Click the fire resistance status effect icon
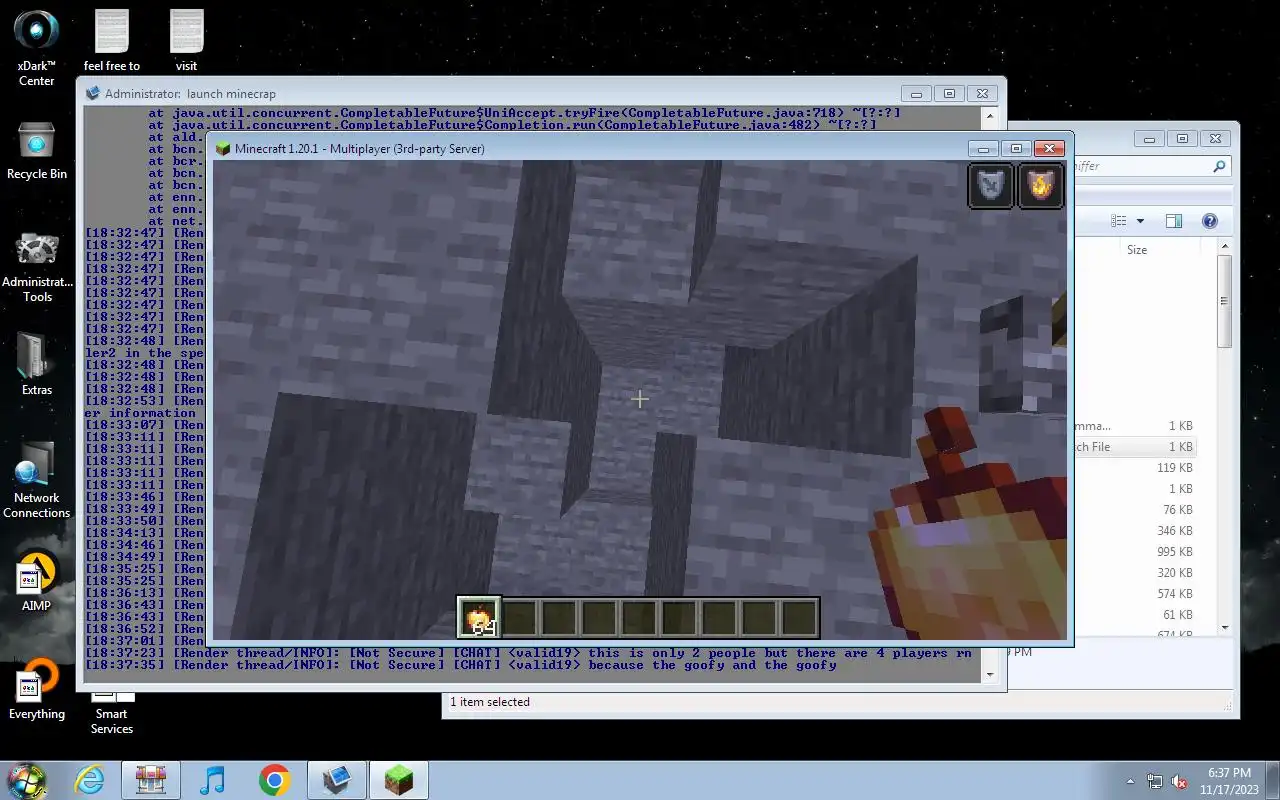 1041,186
